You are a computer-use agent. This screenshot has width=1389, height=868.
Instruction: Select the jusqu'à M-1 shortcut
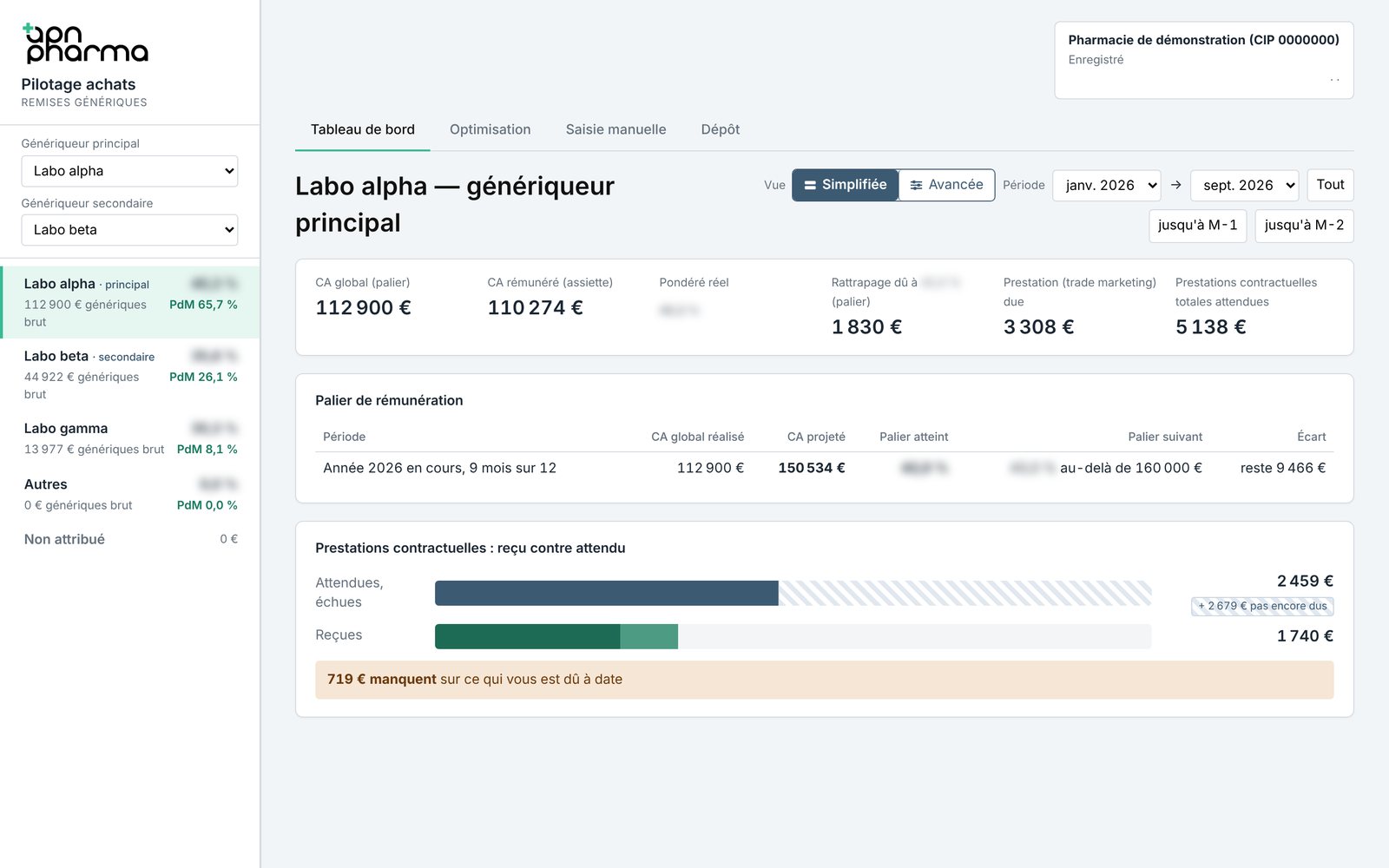coord(1198,226)
